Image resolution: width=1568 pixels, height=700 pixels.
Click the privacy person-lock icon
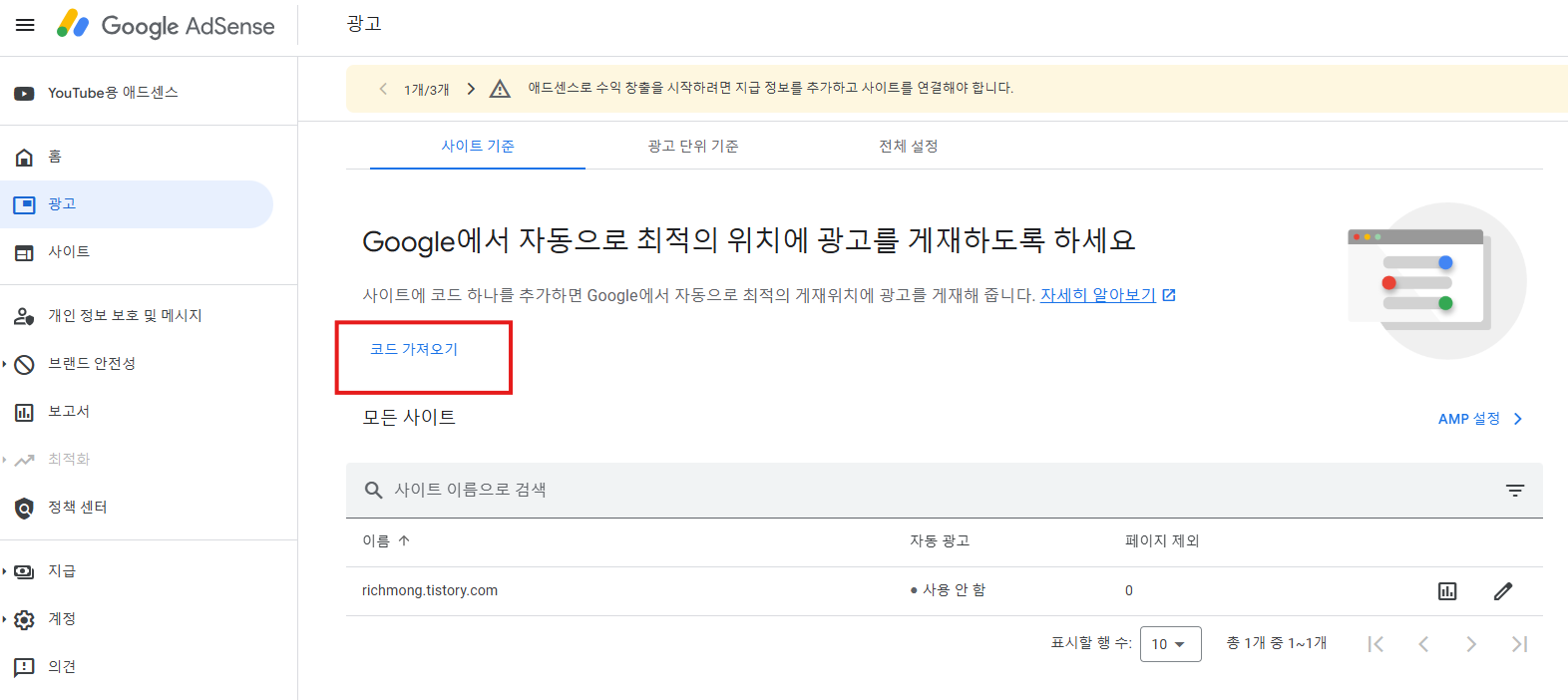24,317
